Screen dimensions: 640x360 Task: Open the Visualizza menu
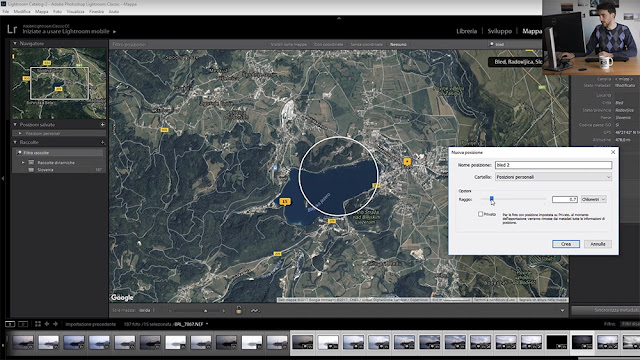tap(75, 11)
